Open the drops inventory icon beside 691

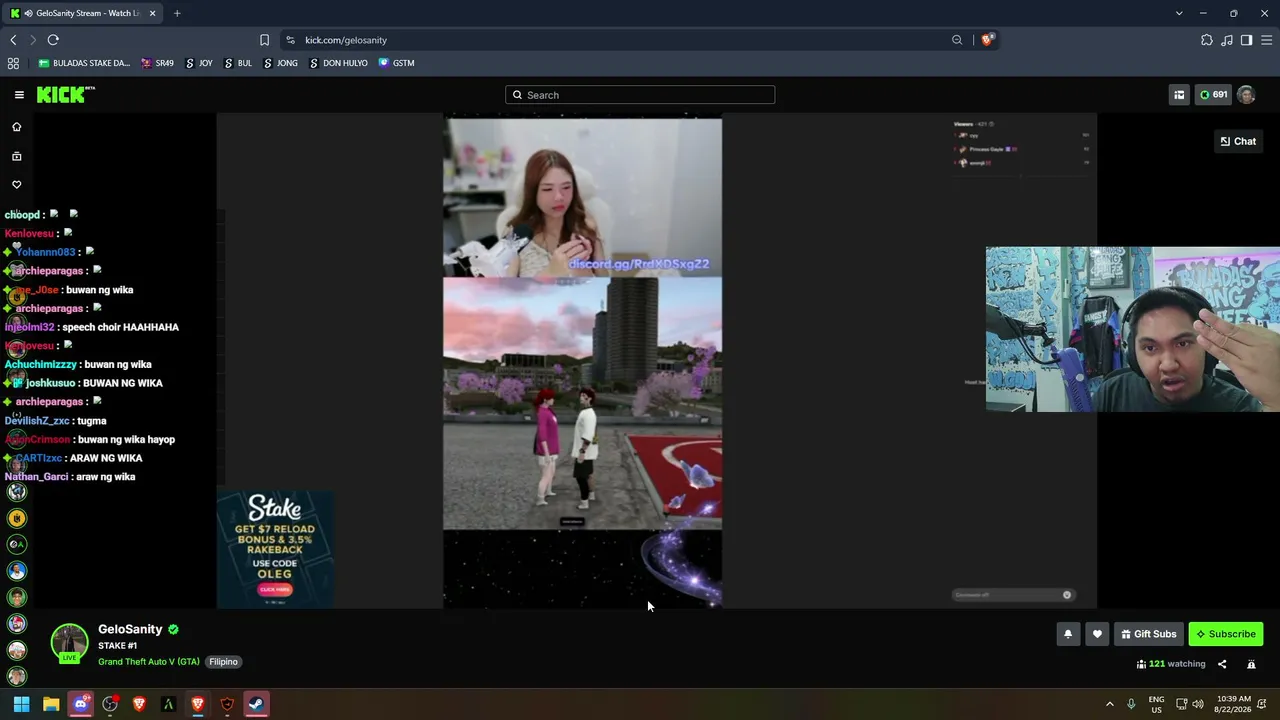(x=1179, y=95)
